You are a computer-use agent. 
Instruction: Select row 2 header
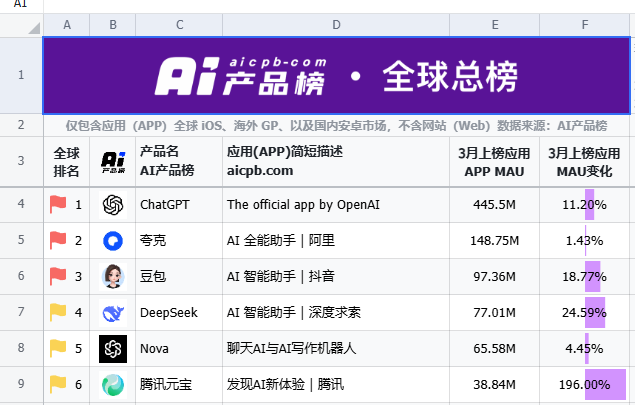(21, 125)
